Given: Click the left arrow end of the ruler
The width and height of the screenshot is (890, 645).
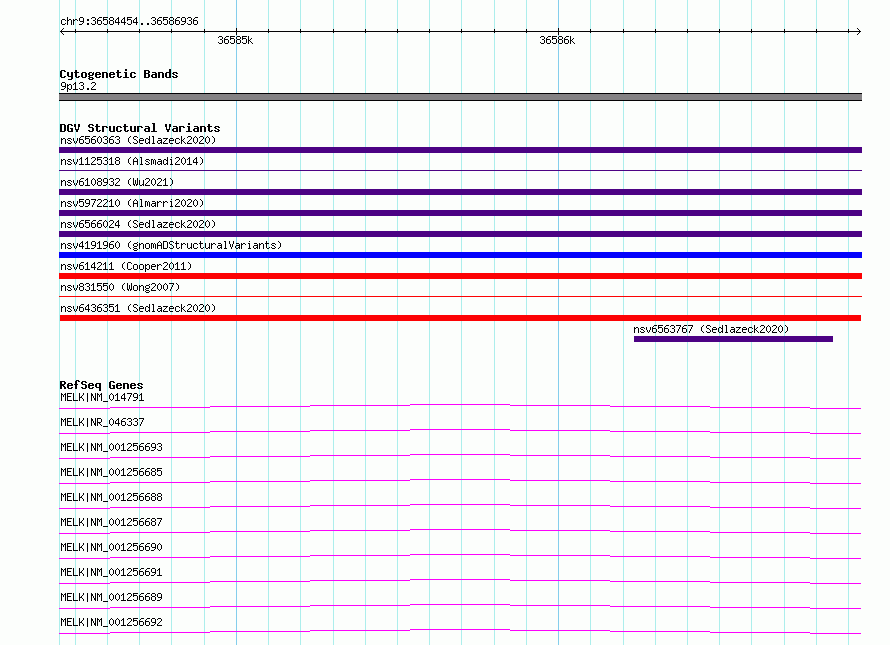Looking at the screenshot, I should click(63, 31).
